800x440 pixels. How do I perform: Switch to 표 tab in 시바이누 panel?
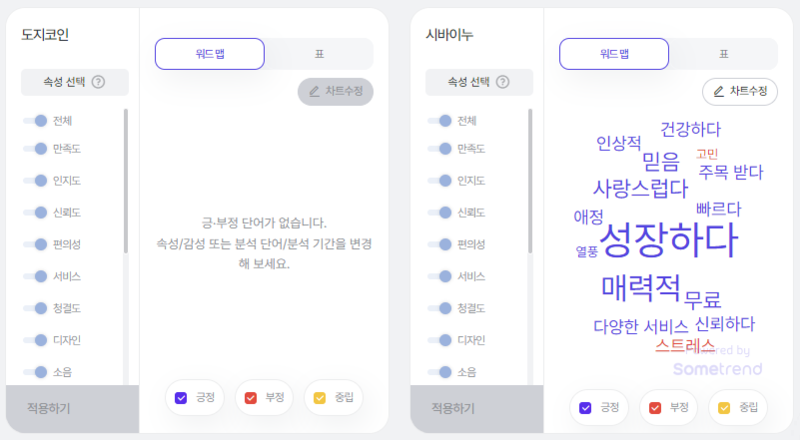(723, 54)
